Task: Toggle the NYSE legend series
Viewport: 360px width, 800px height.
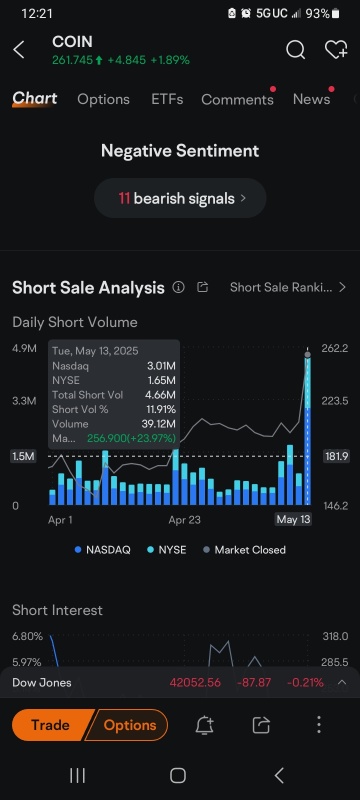Action: (x=167, y=550)
